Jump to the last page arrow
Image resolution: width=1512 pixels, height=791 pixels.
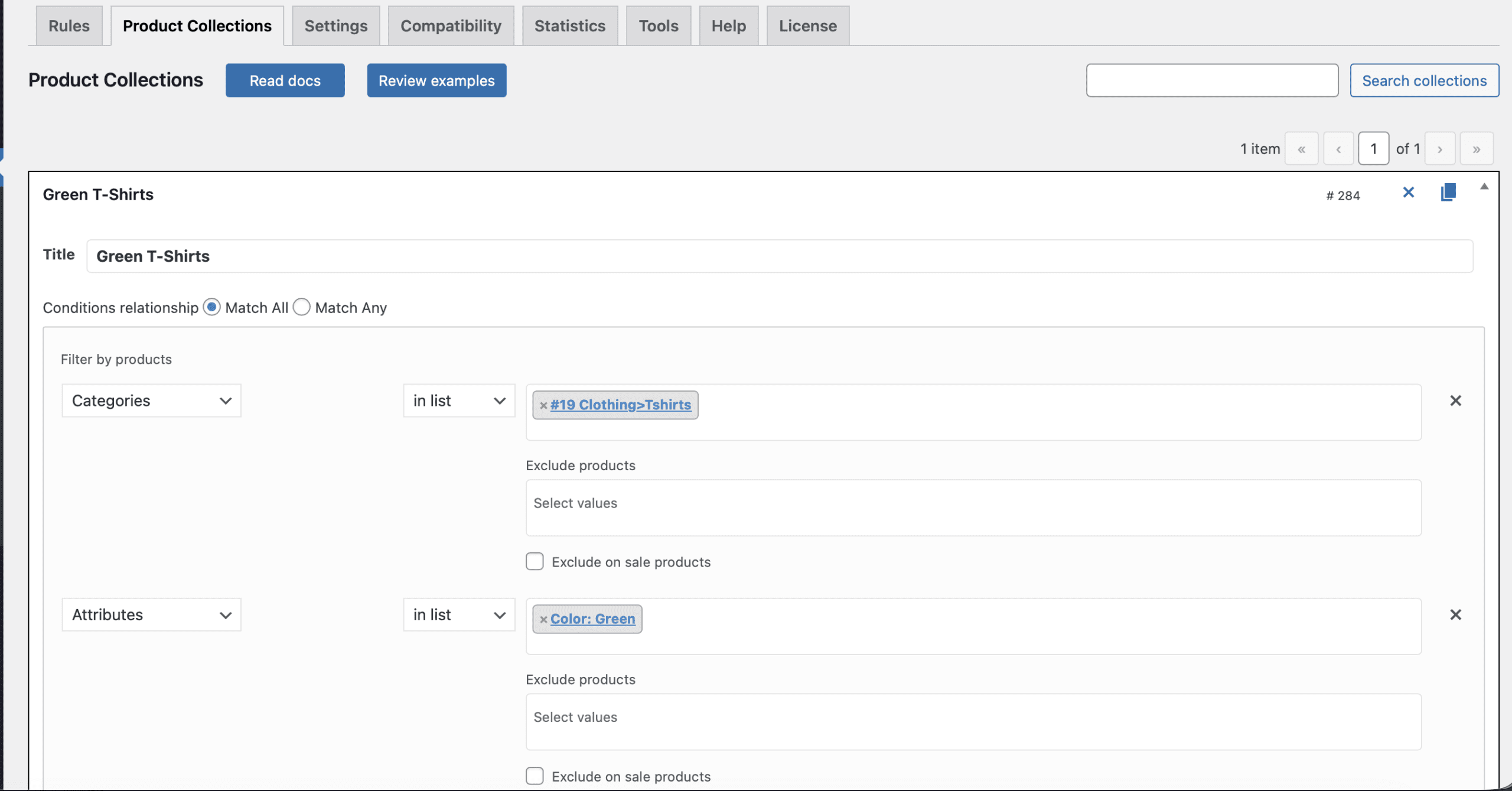click(1476, 149)
